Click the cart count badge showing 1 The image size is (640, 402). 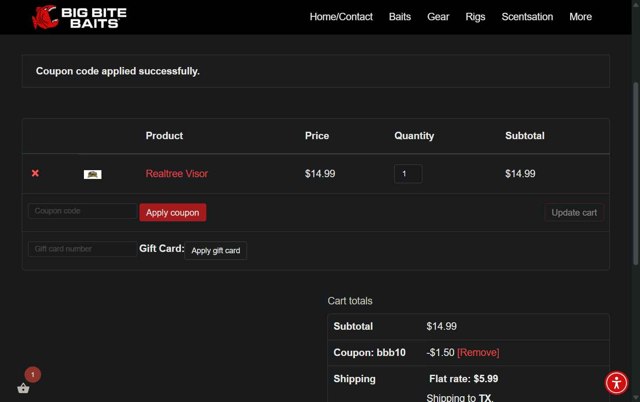(33, 375)
